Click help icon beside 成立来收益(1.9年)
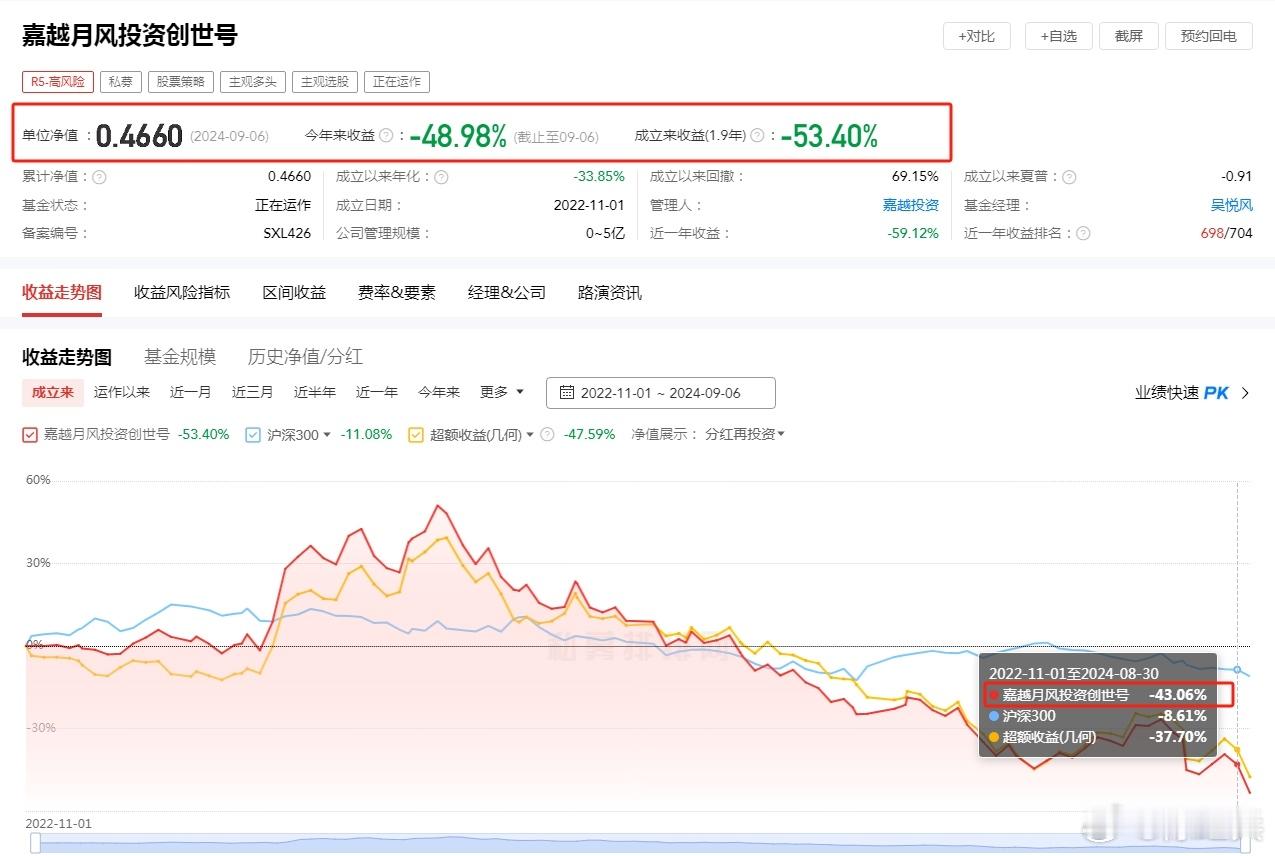Image resolution: width=1275 pixels, height=856 pixels. pos(757,136)
